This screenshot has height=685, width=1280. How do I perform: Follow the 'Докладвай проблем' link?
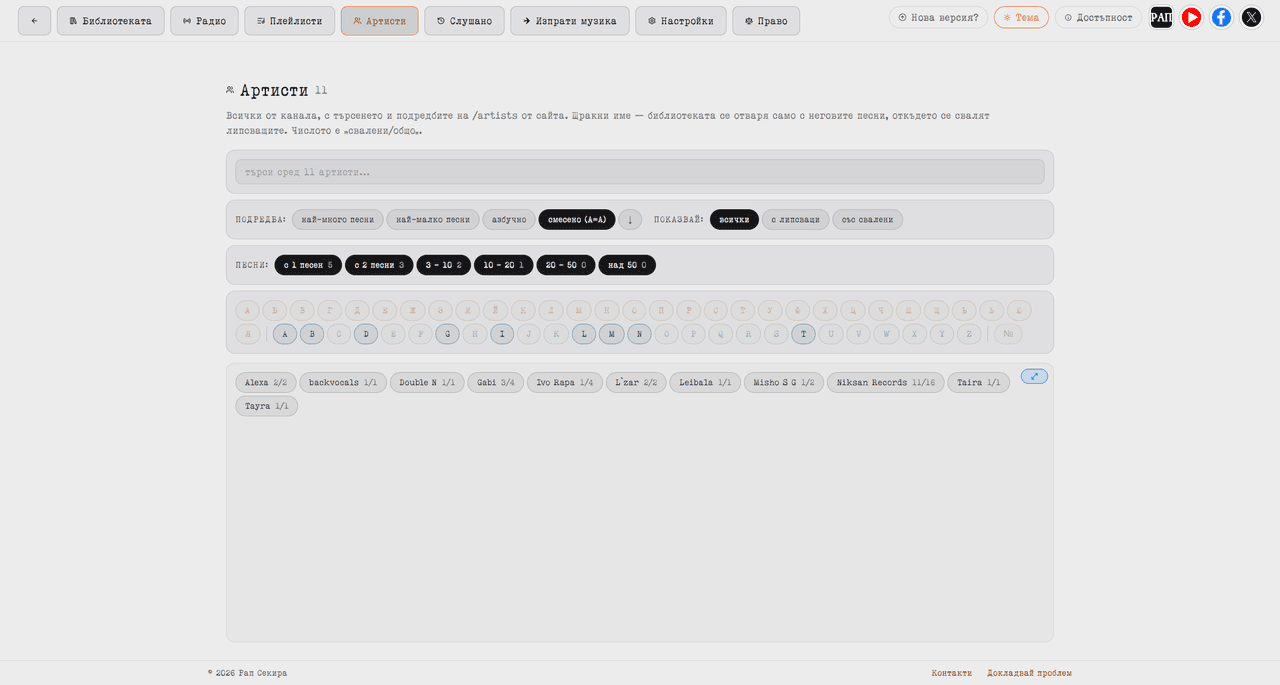[x=1029, y=673]
